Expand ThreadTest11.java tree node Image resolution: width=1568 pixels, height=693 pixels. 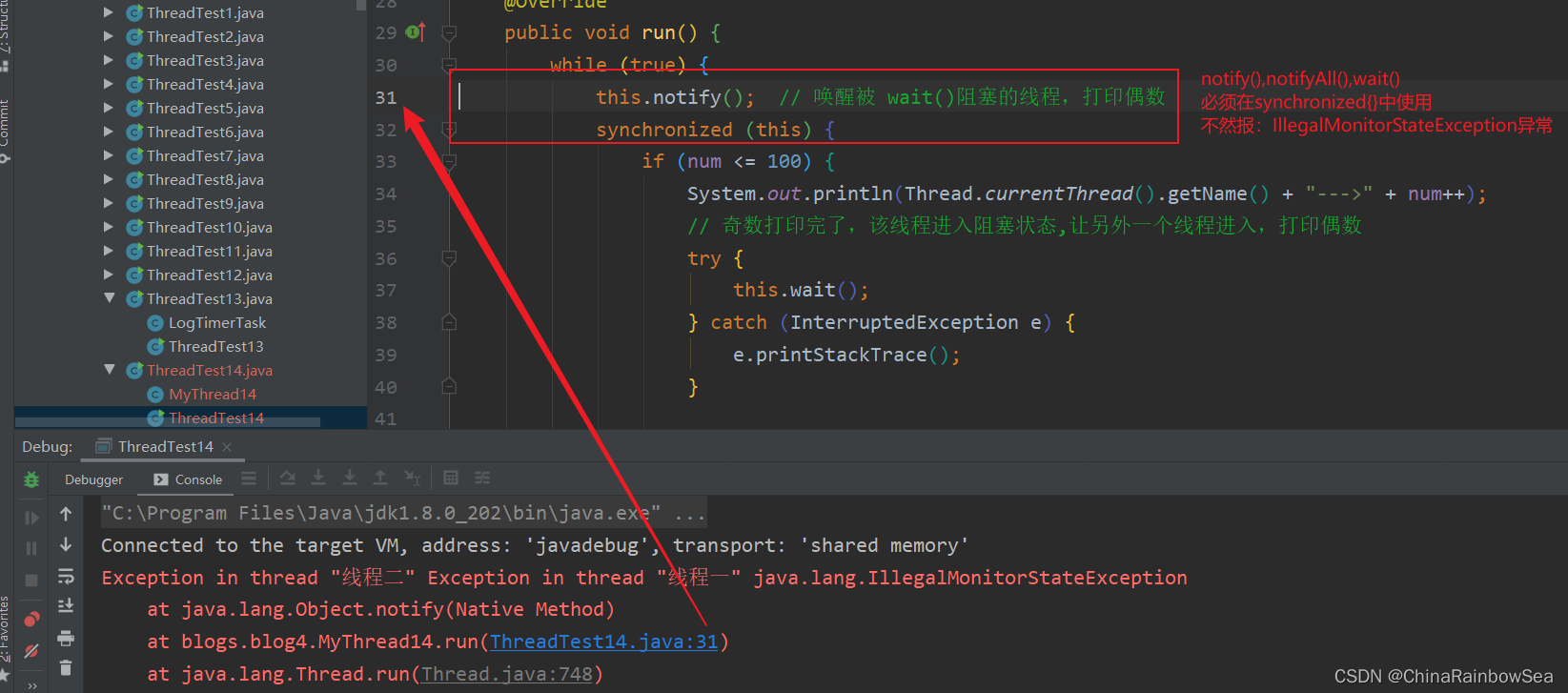click(x=109, y=251)
